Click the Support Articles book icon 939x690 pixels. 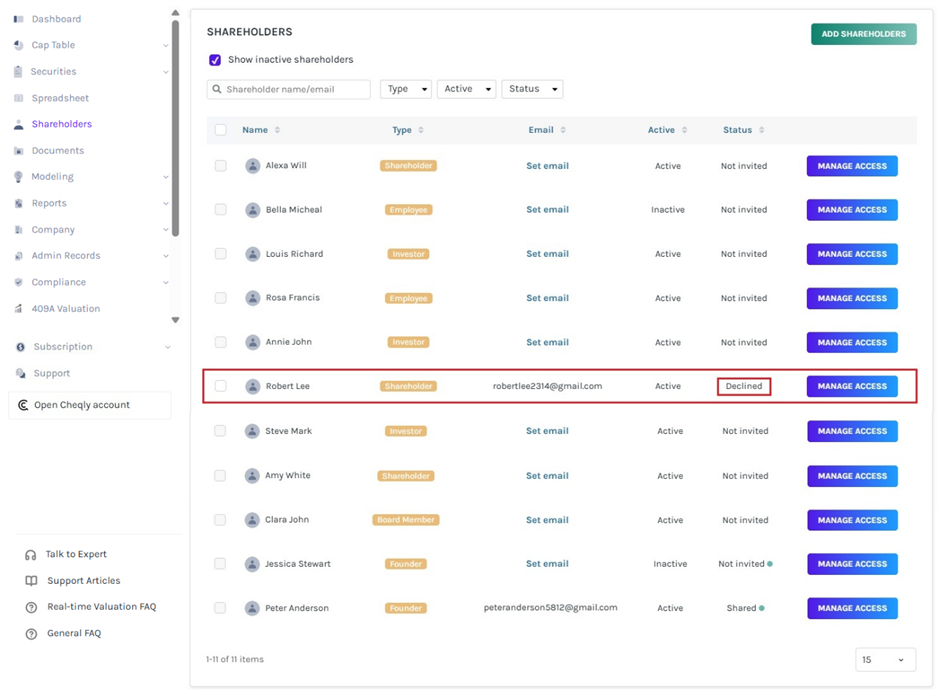[31, 581]
